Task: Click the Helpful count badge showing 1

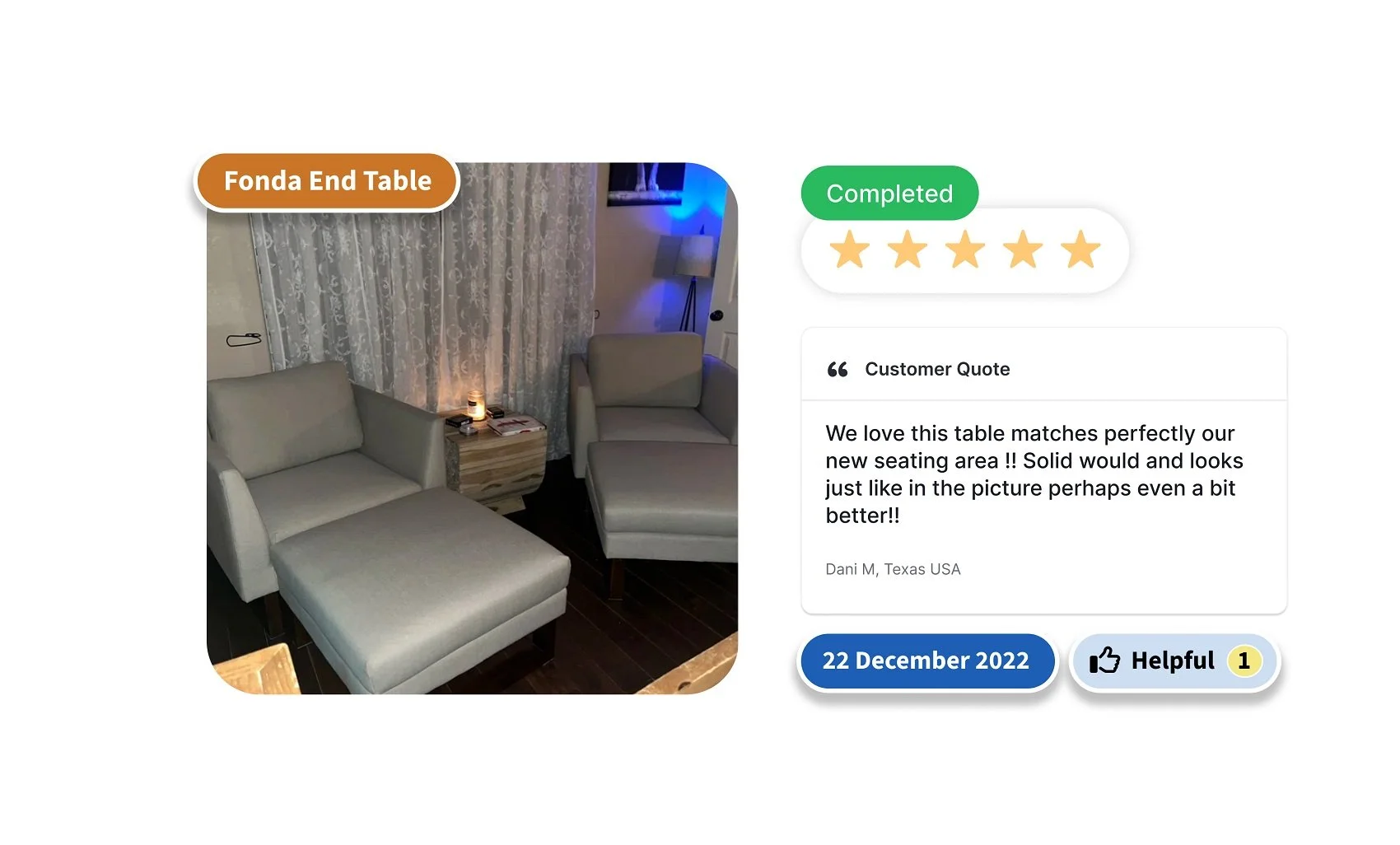Action: pyautogui.click(x=1244, y=661)
